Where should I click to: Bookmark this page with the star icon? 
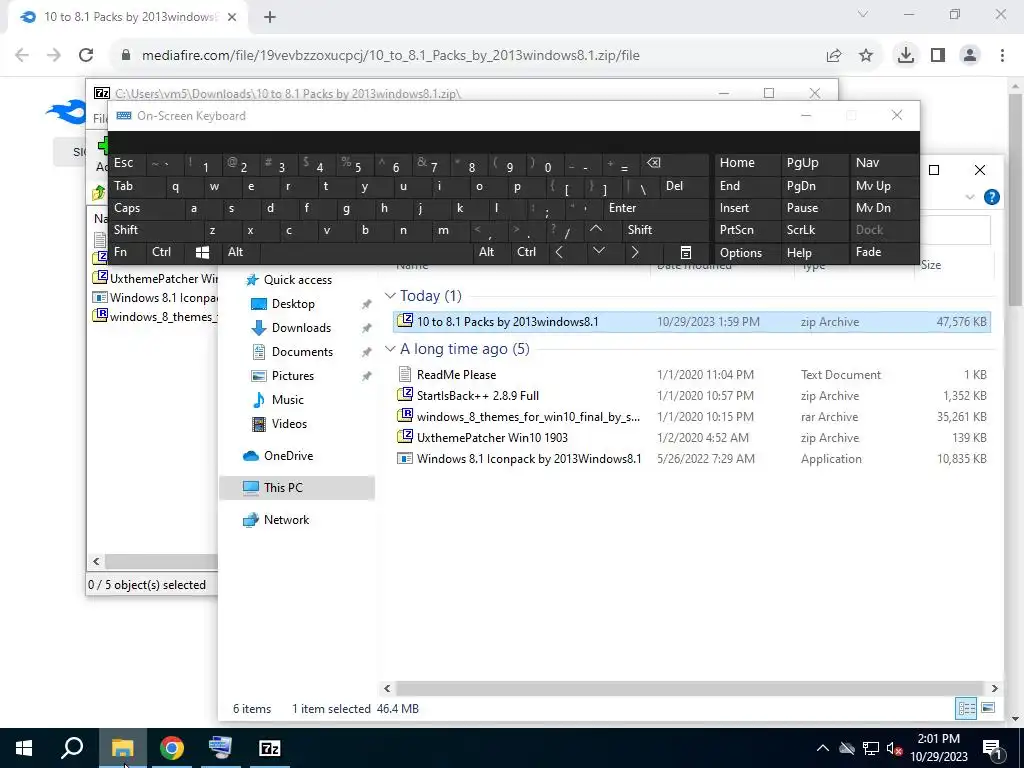click(x=866, y=56)
